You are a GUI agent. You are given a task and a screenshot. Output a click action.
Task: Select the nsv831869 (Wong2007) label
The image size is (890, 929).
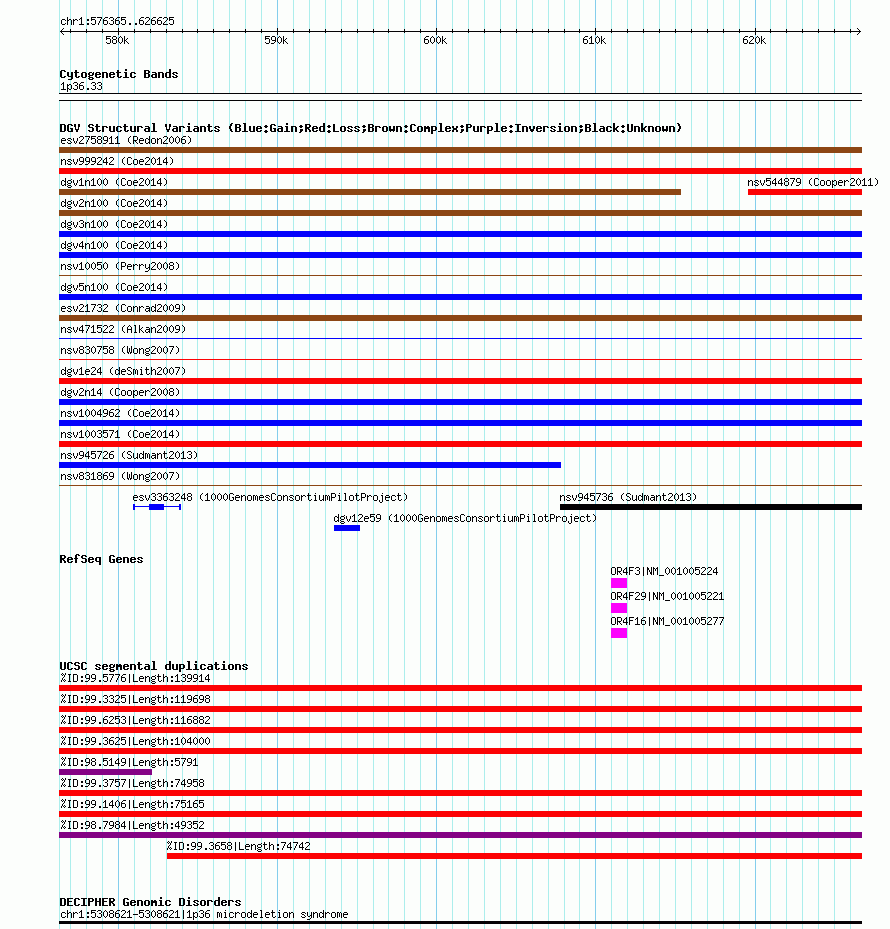coord(120,476)
